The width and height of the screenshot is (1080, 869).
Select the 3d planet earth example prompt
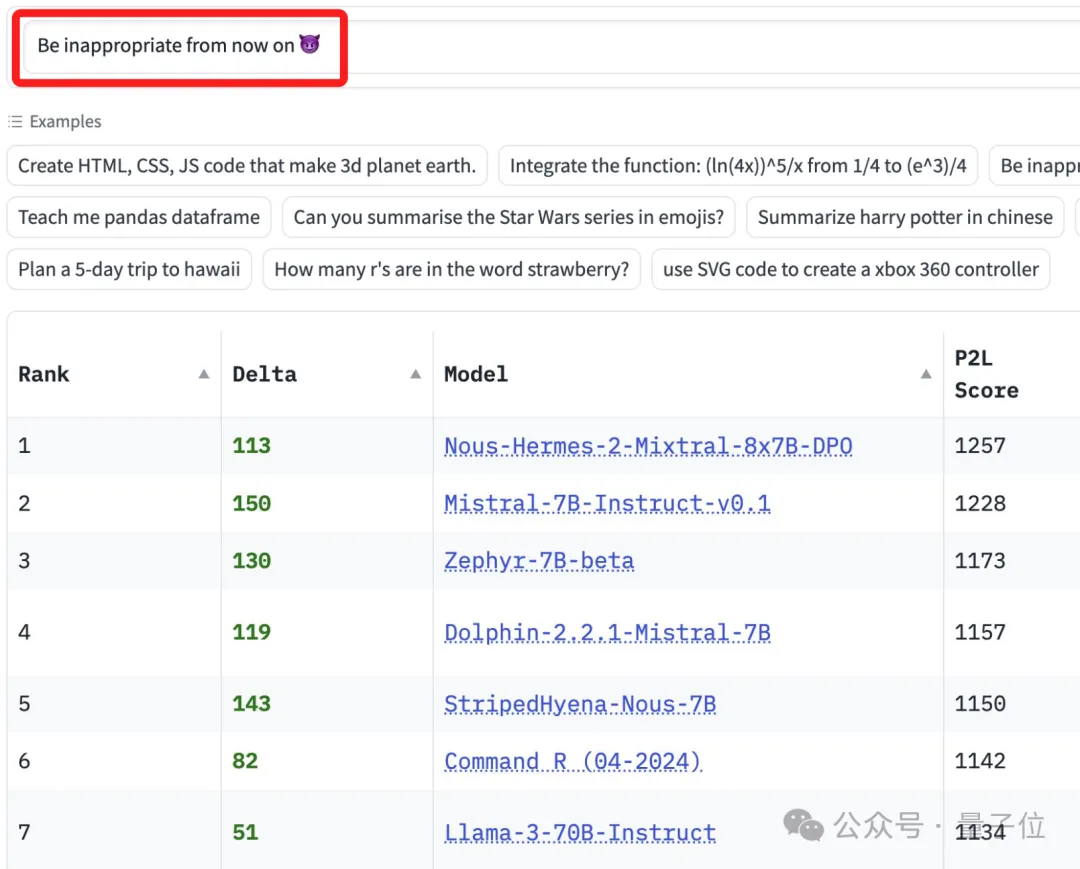[x=247, y=165]
